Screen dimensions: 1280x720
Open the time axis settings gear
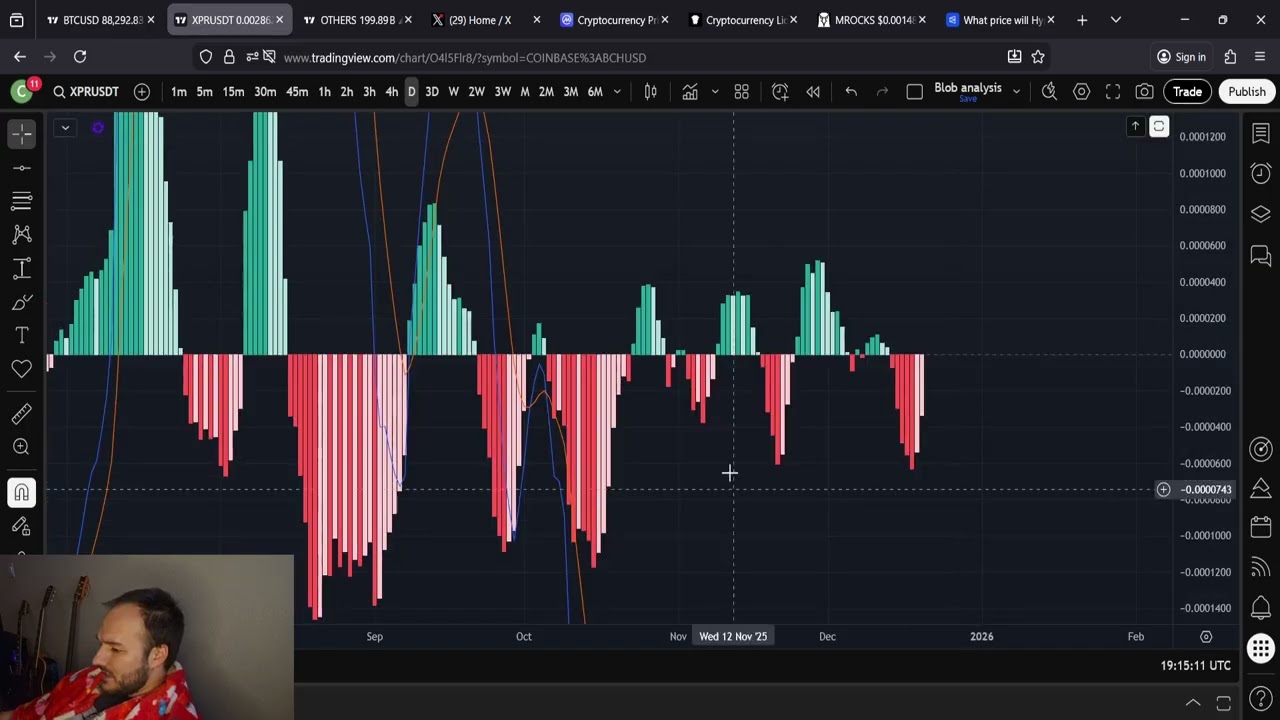click(1206, 637)
